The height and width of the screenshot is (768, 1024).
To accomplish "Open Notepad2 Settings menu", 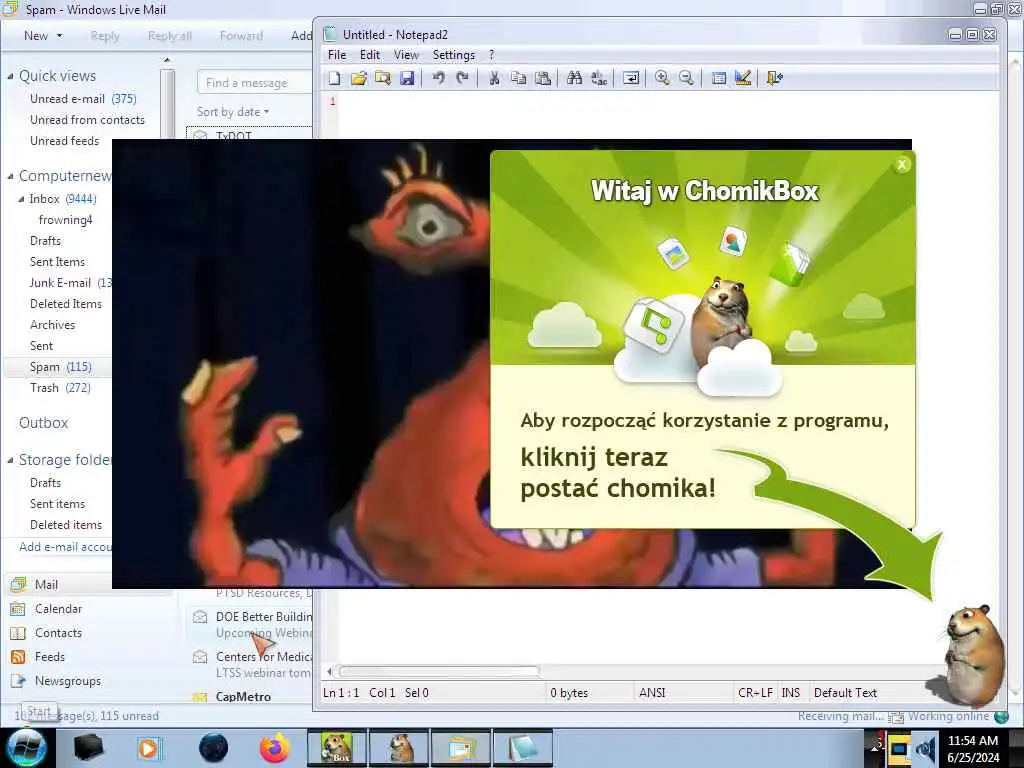I will 453,55.
